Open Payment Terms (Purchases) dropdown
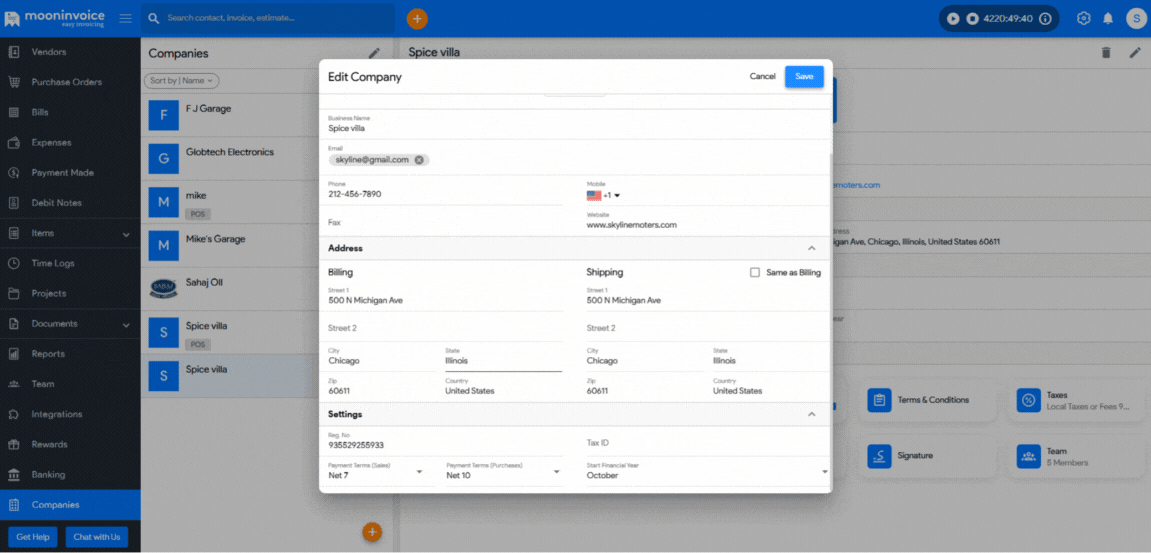The image size is (1151, 553). [504, 471]
